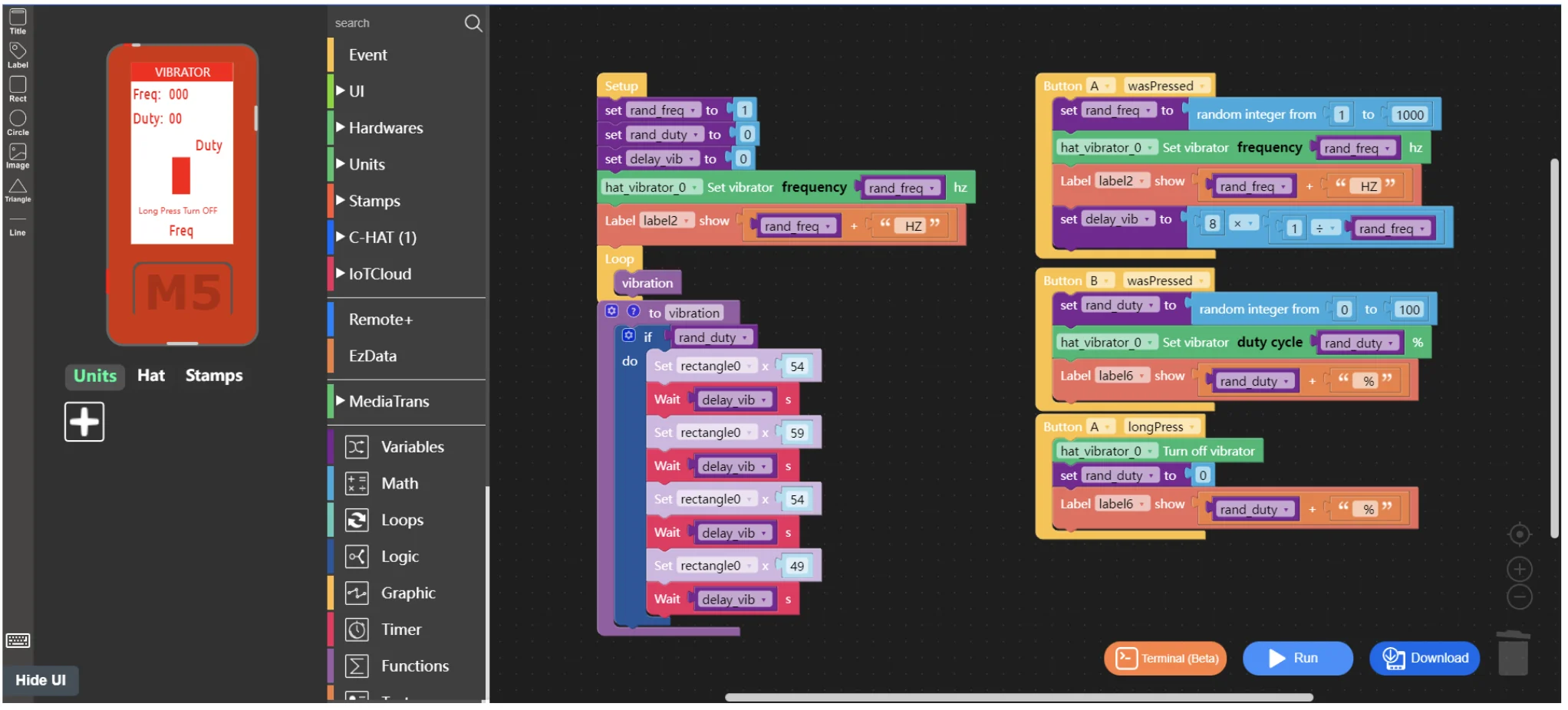Download the program to device
This screenshot has width=1568, height=710.
(1425, 658)
